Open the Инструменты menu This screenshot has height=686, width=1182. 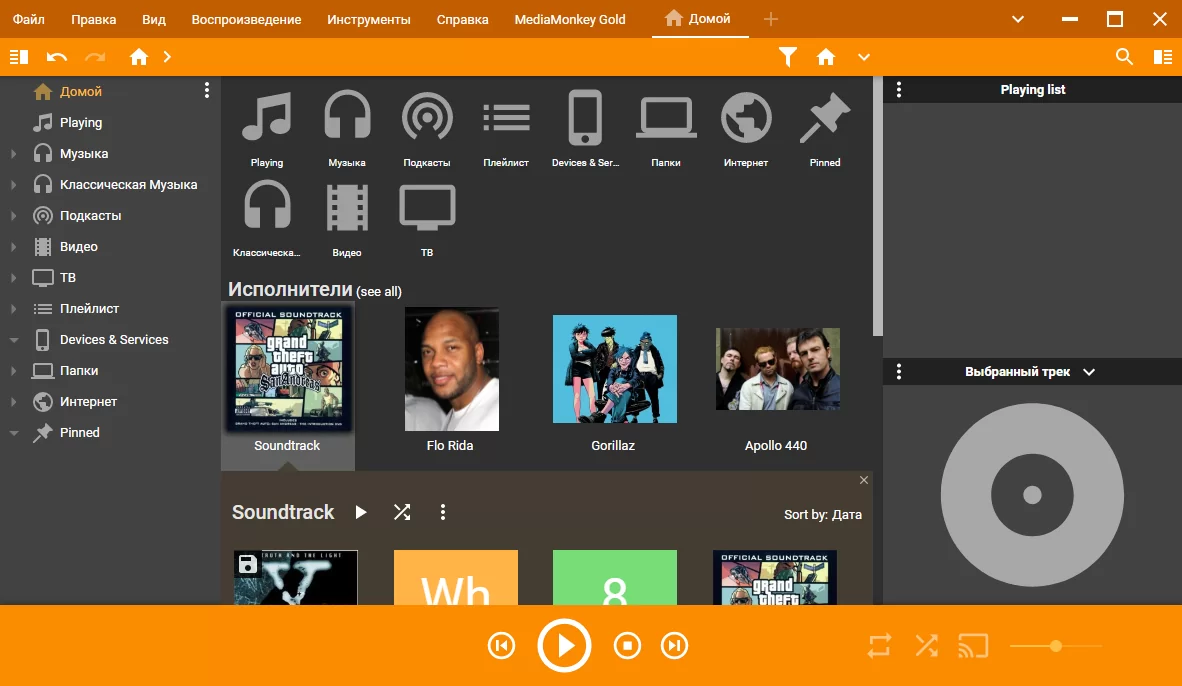(x=369, y=19)
